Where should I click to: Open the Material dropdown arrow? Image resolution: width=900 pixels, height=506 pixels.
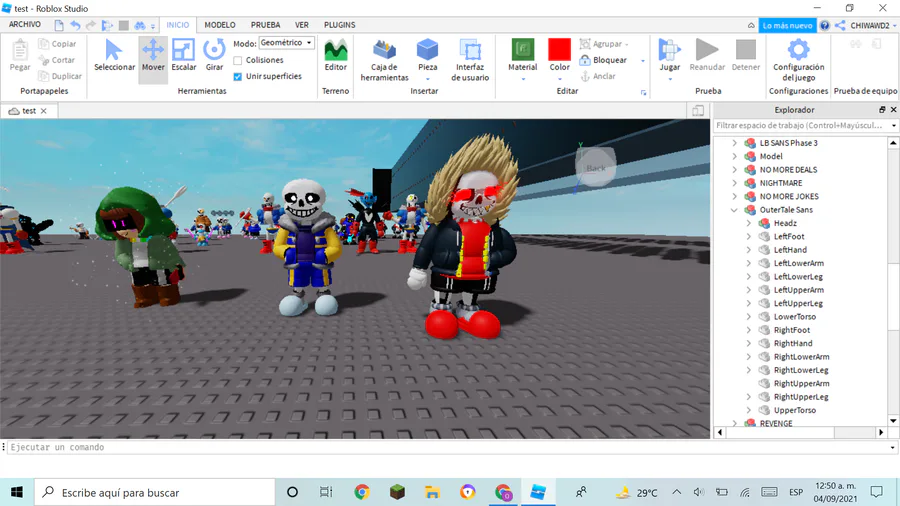point(523,79)
